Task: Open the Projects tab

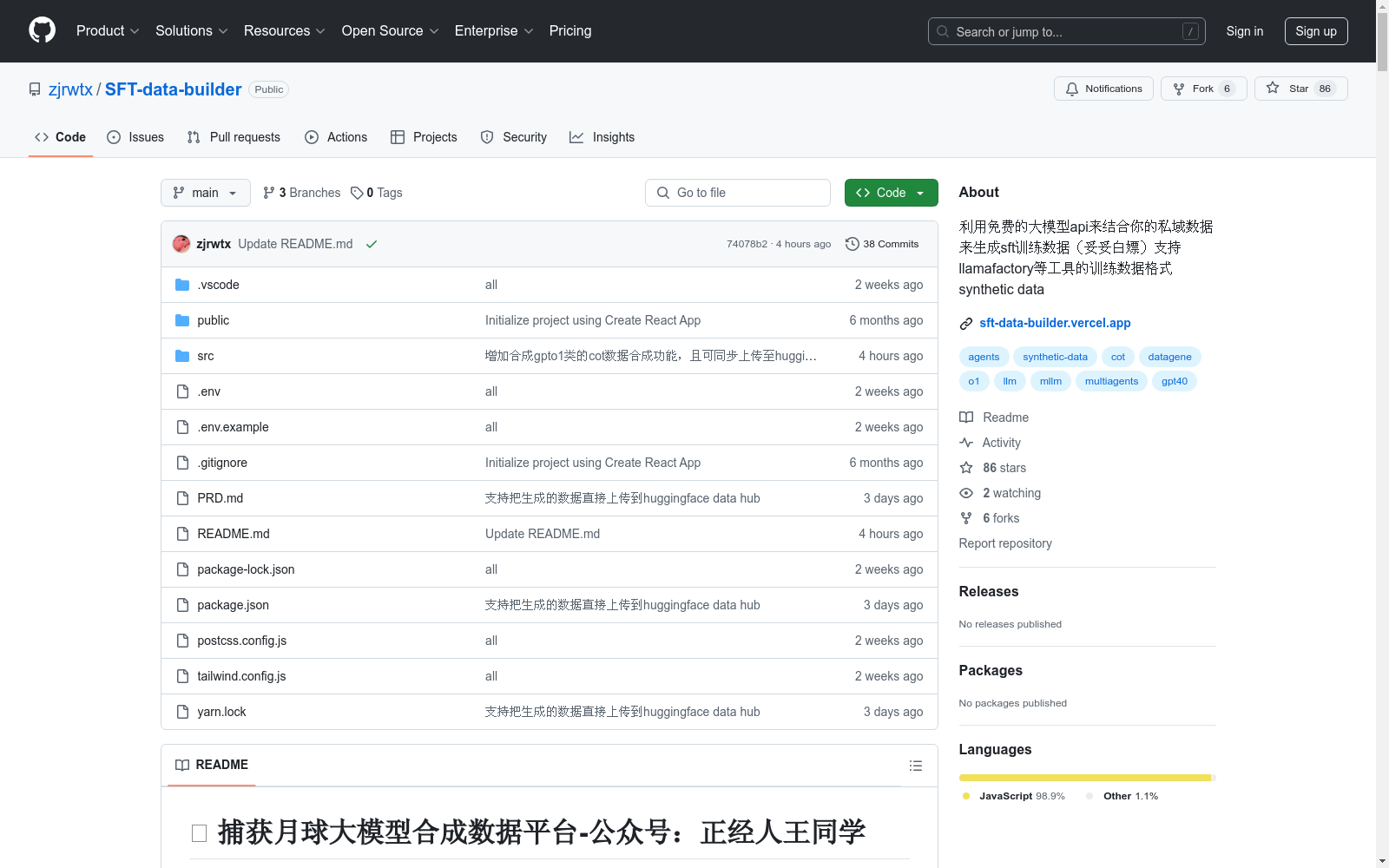Action: 424,137
